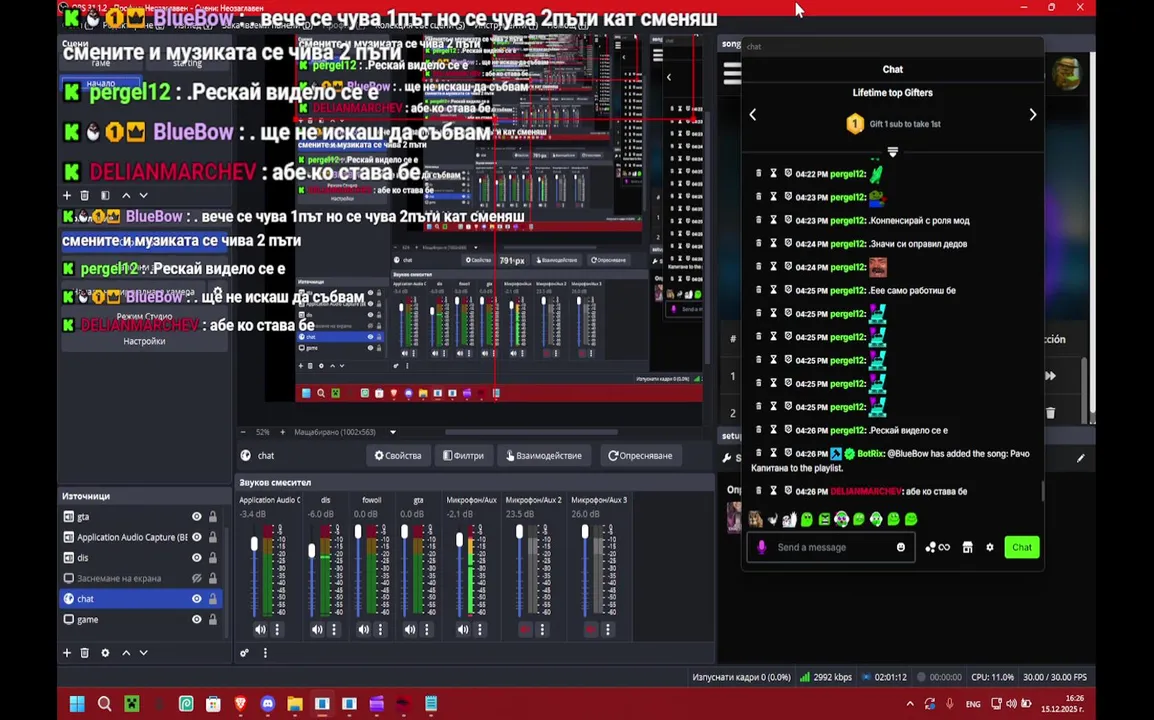1154x720 pixels.
Task: Click Опресняване to refresh the browser source
Action: point(640,456)
